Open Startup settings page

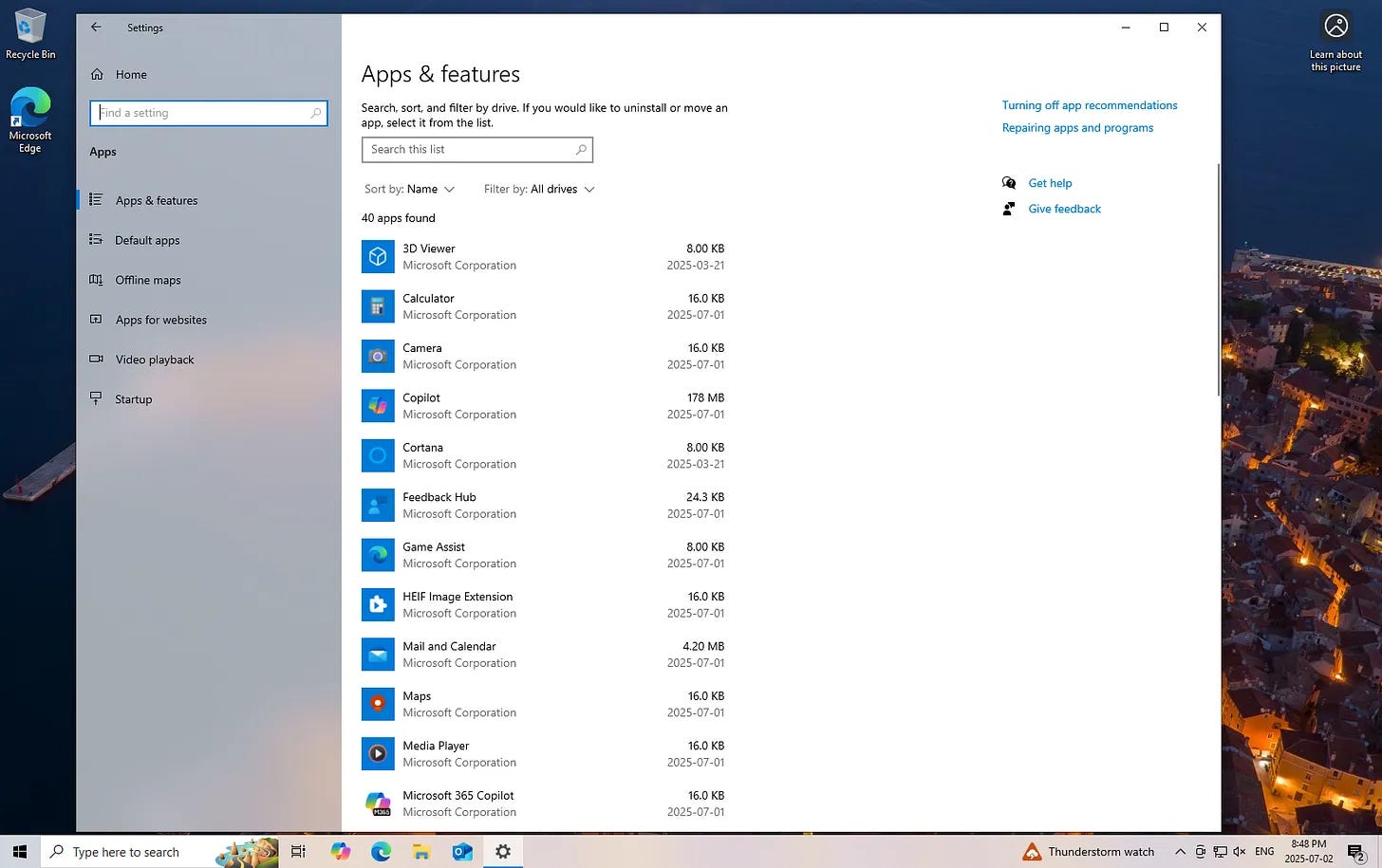click(x=209, y=399)
